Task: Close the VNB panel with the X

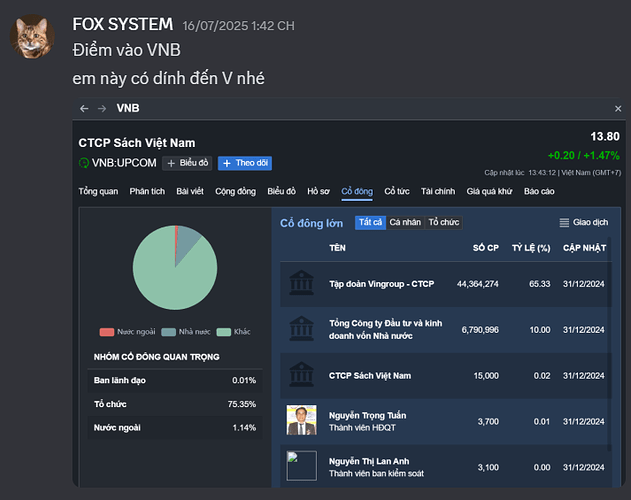Action: (618, 109)
